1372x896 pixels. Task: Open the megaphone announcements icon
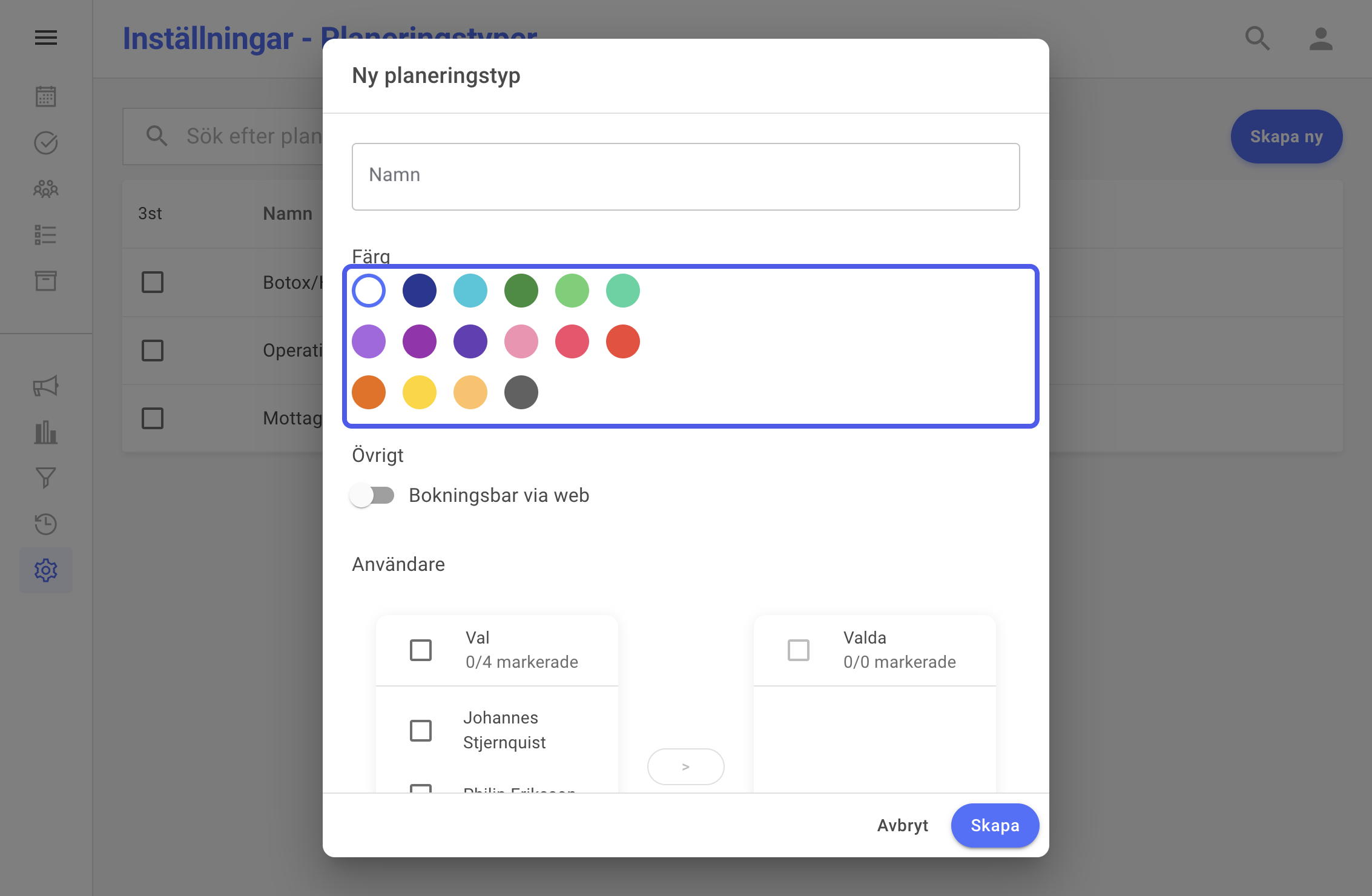tap(46, 386)
